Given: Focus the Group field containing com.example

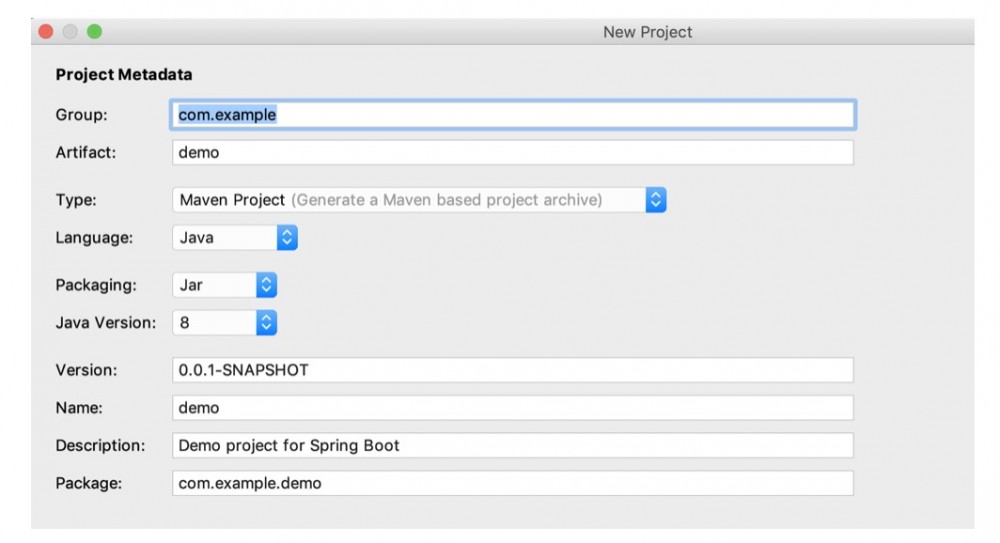Looking at the screenshot, I should (512, 115).
